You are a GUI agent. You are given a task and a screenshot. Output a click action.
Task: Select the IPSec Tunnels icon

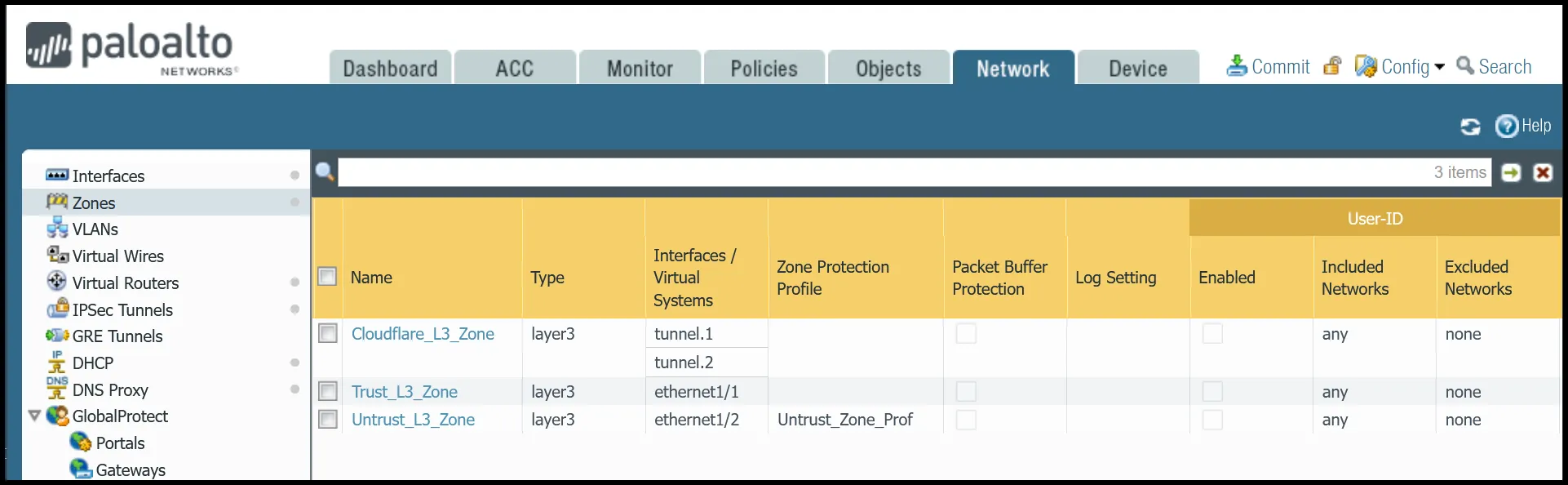click(x=55, y=309)
